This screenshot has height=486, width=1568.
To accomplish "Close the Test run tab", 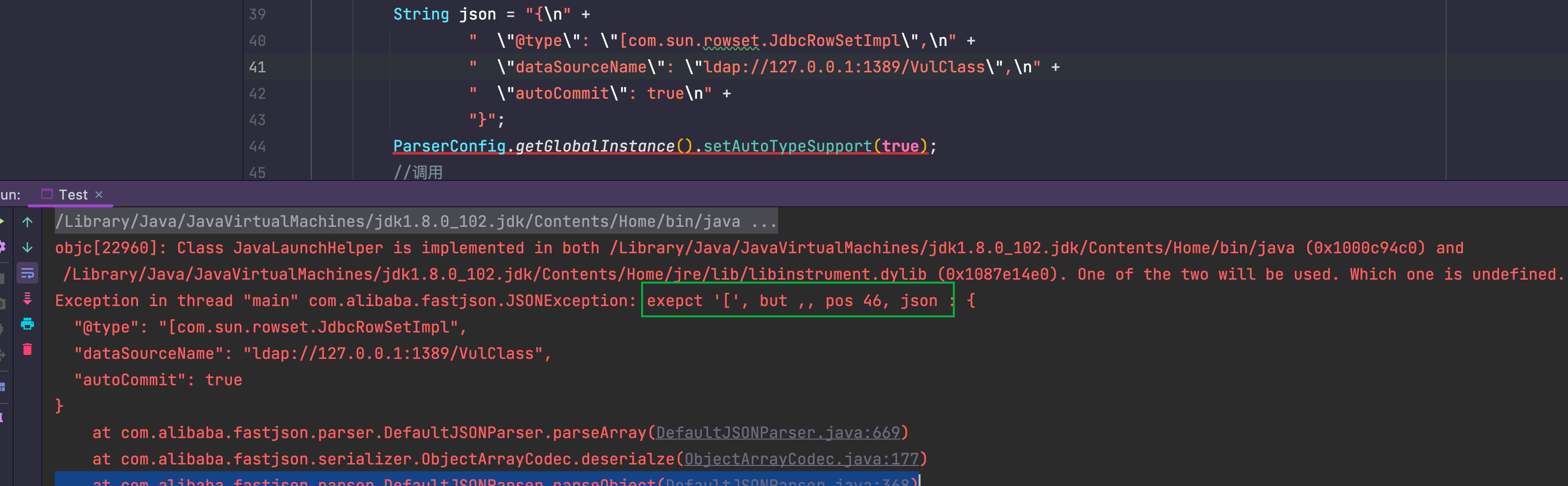I will [99, 195].
